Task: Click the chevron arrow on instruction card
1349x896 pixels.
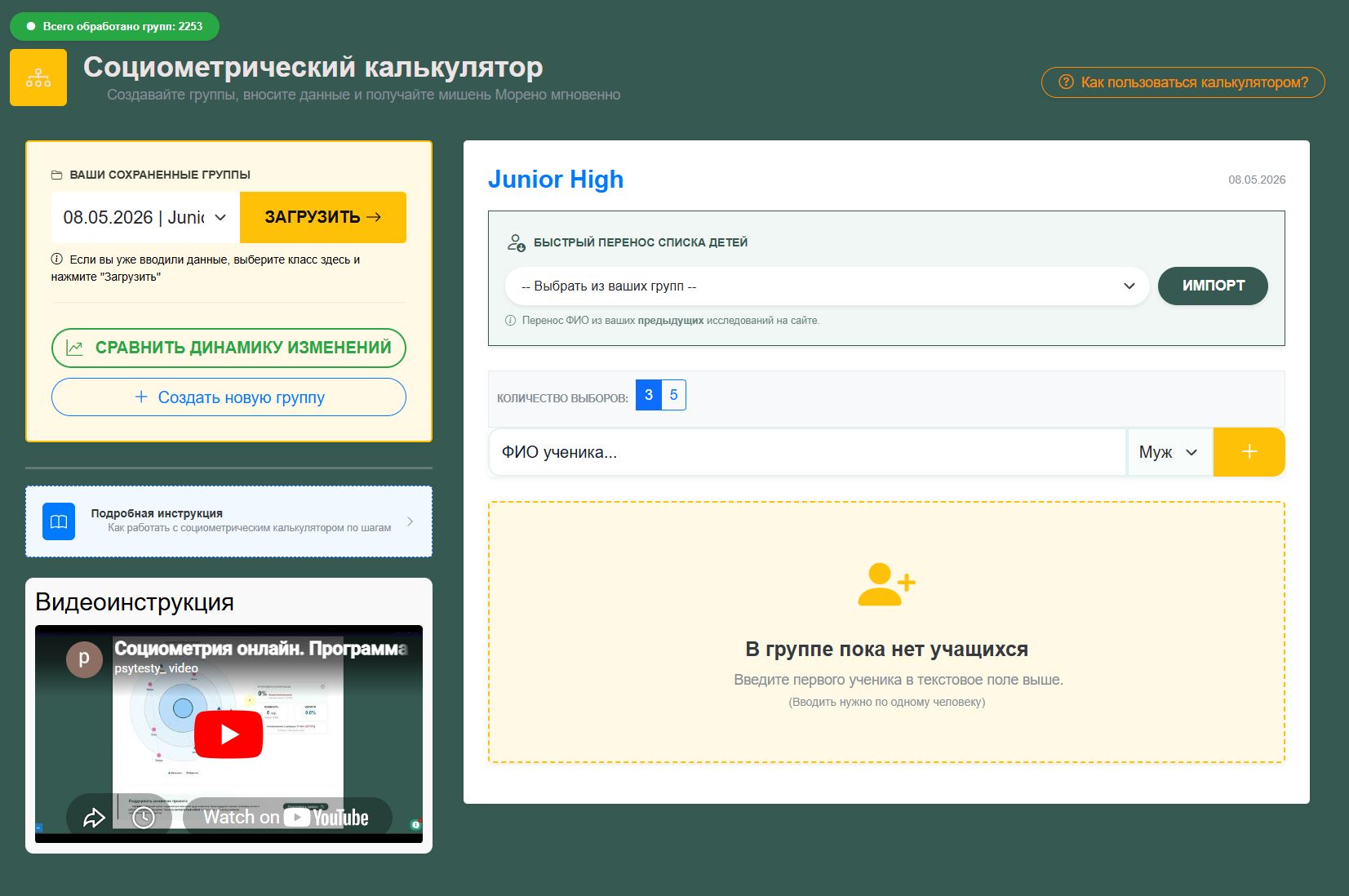Action: click(x=410, y=521)
